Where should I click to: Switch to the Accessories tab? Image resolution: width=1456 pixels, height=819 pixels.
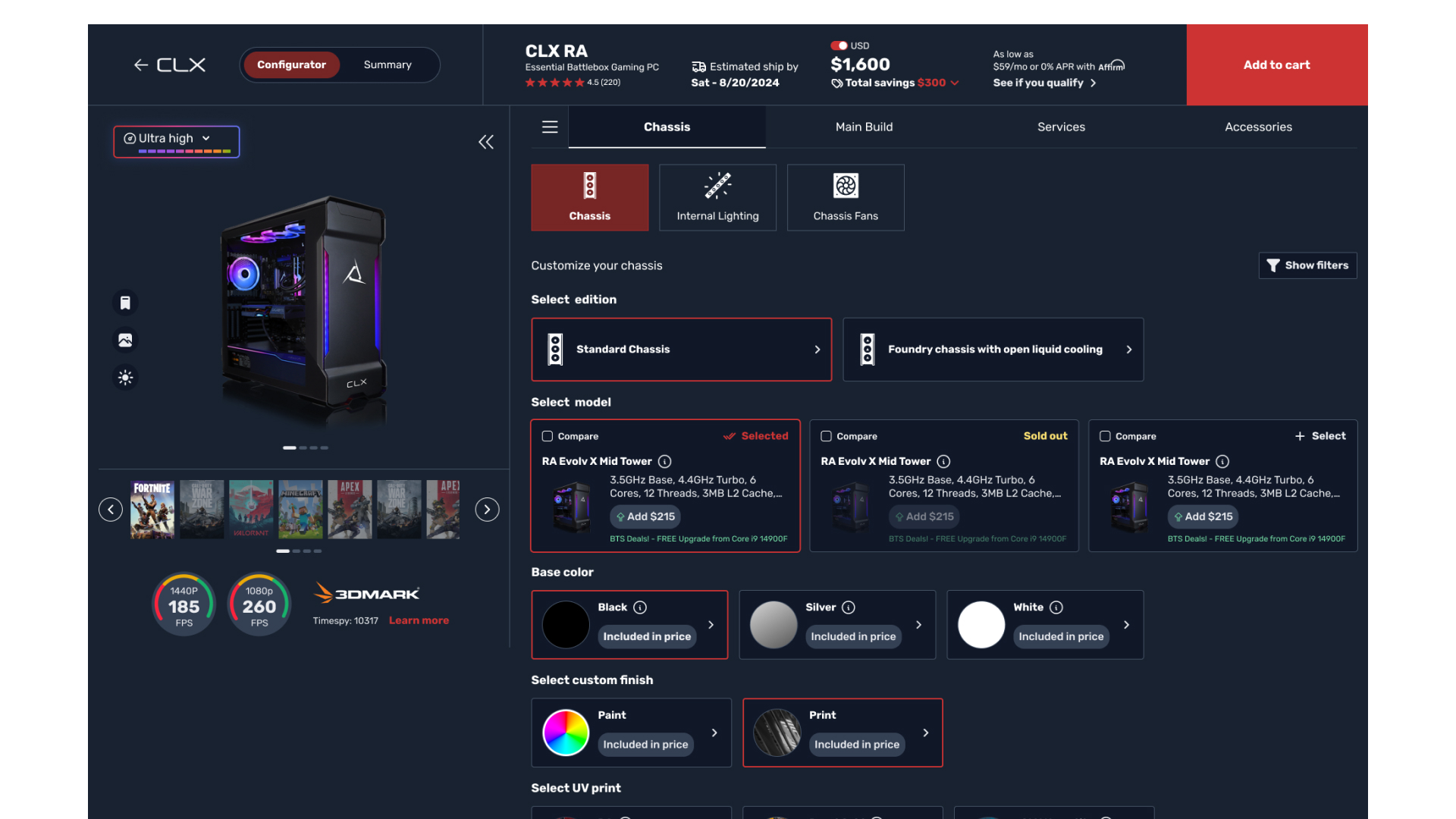[1258, 127]
